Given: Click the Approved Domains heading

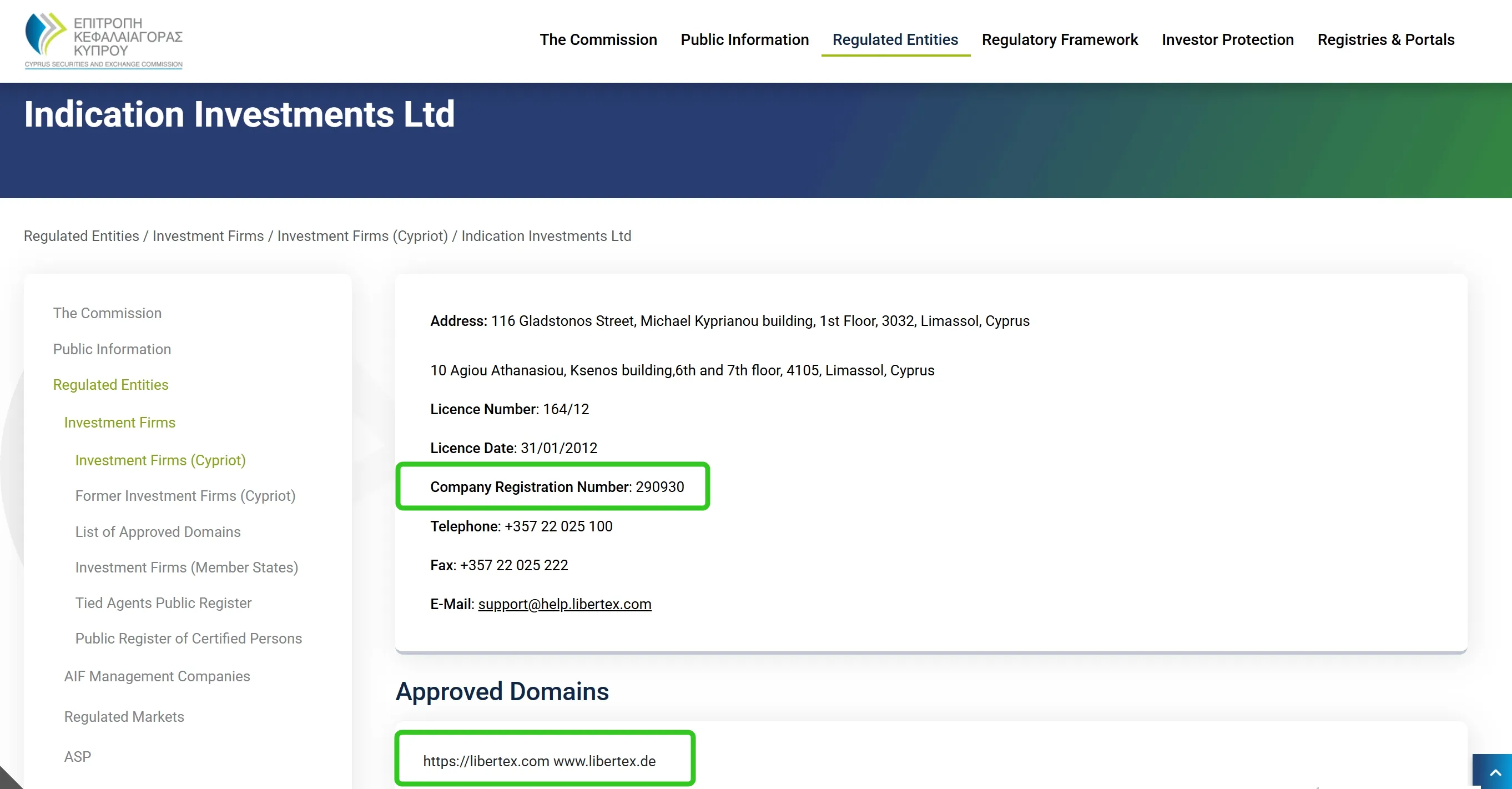Looking at the screenshot, I should 502,691.
